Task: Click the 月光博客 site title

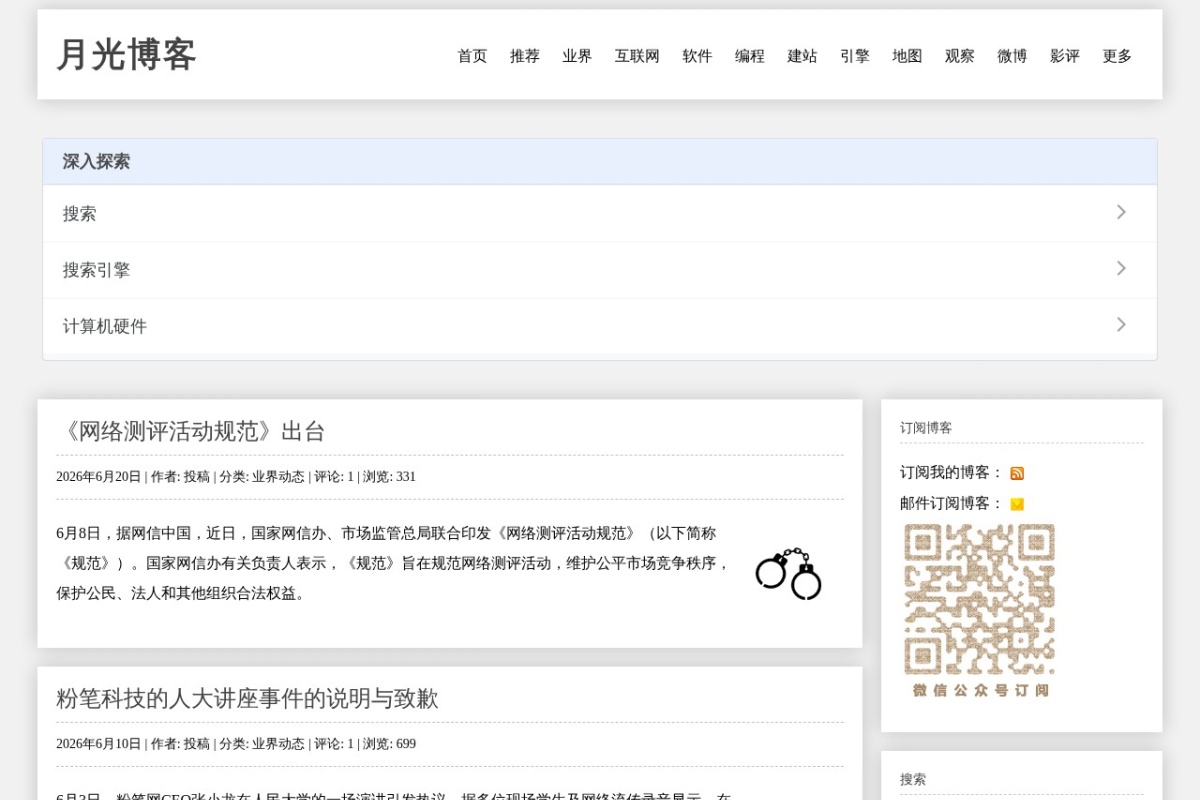Action: [x=126, y=54]
